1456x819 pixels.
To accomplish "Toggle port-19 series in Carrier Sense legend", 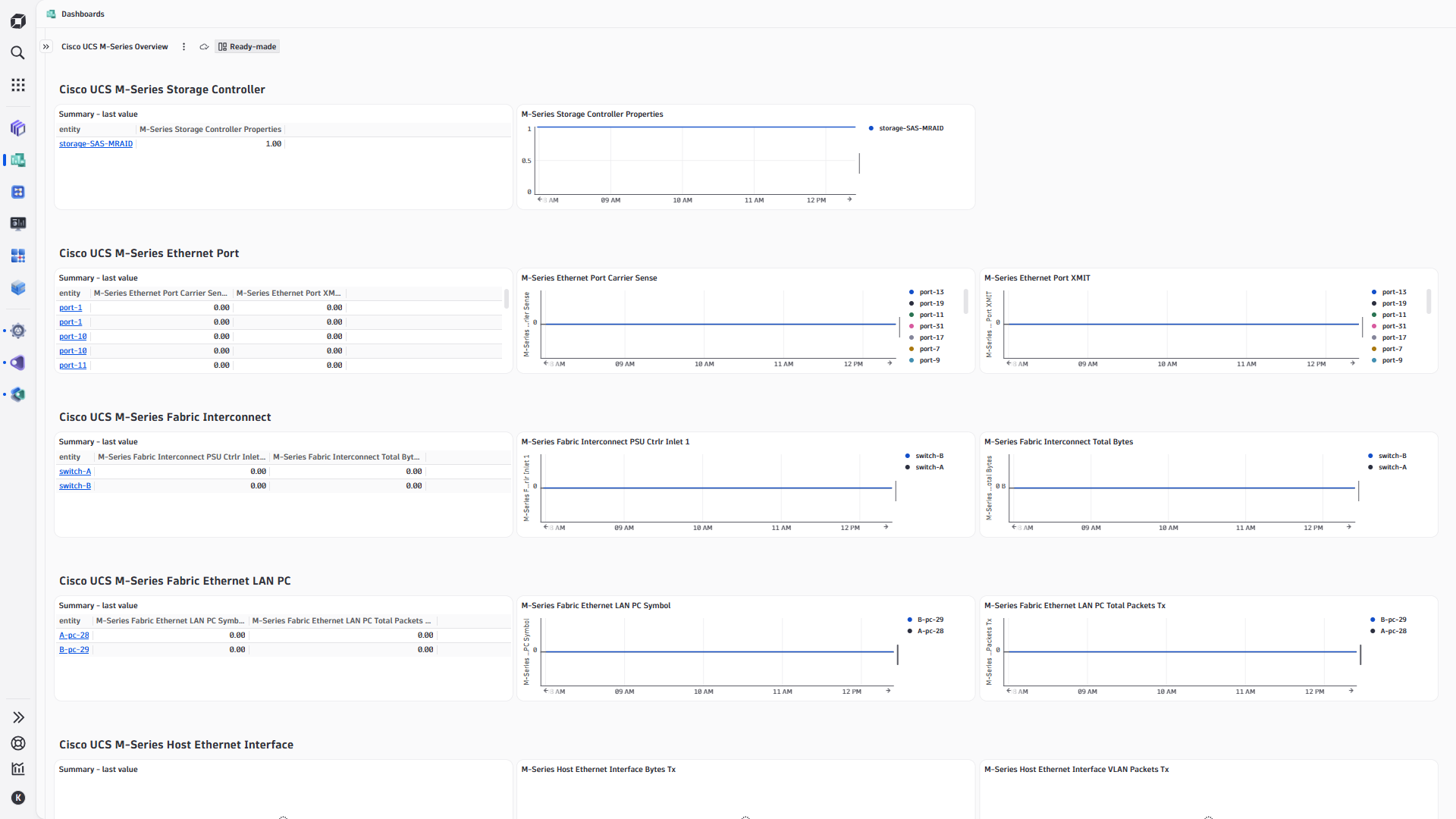I will click(927, 303).
